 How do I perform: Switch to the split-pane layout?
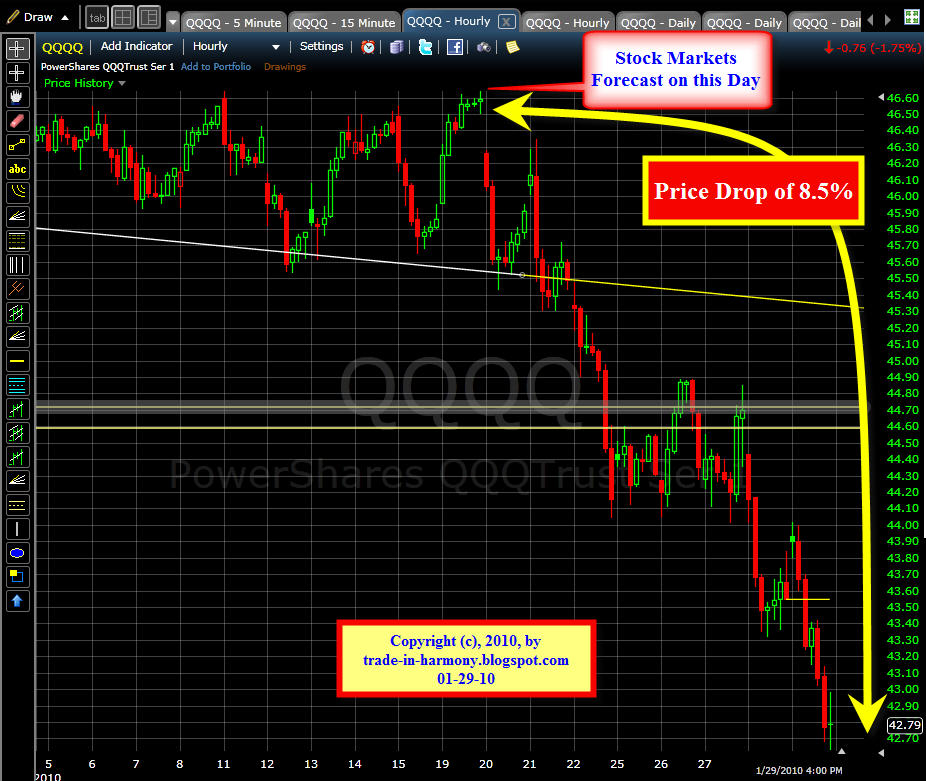point(149,18)
